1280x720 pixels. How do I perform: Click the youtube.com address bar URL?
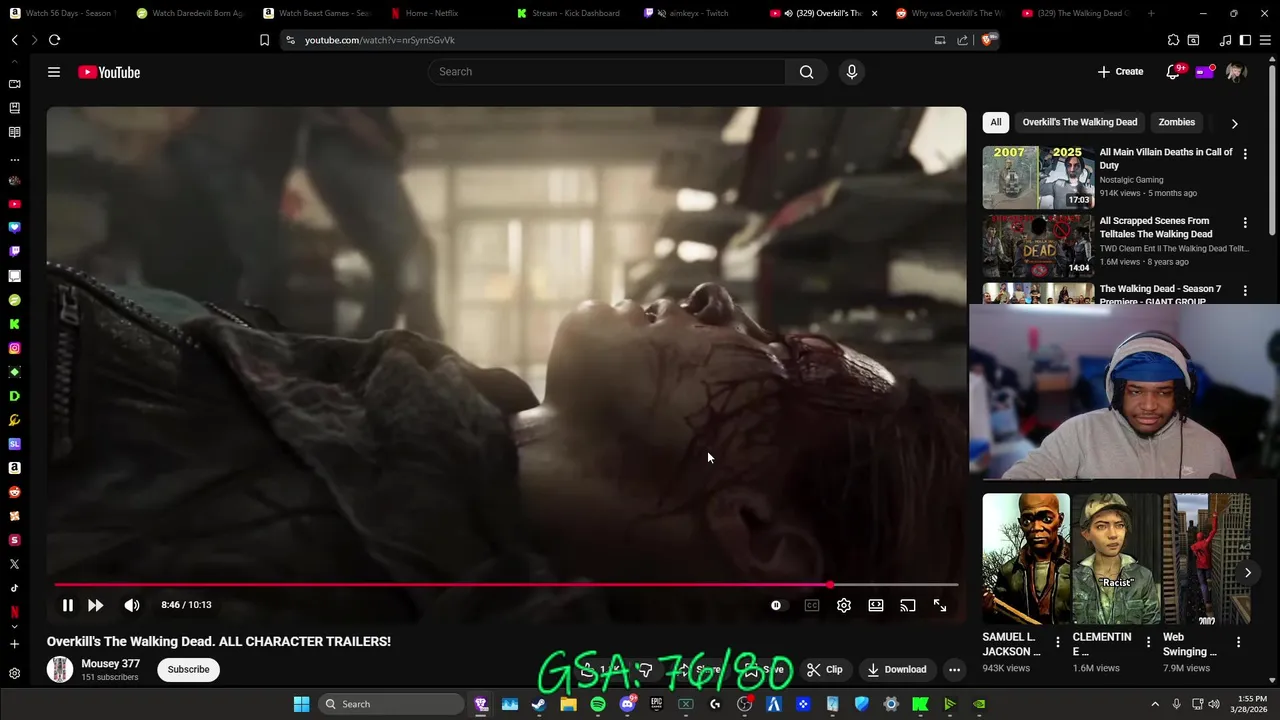[x=380, y=40]
